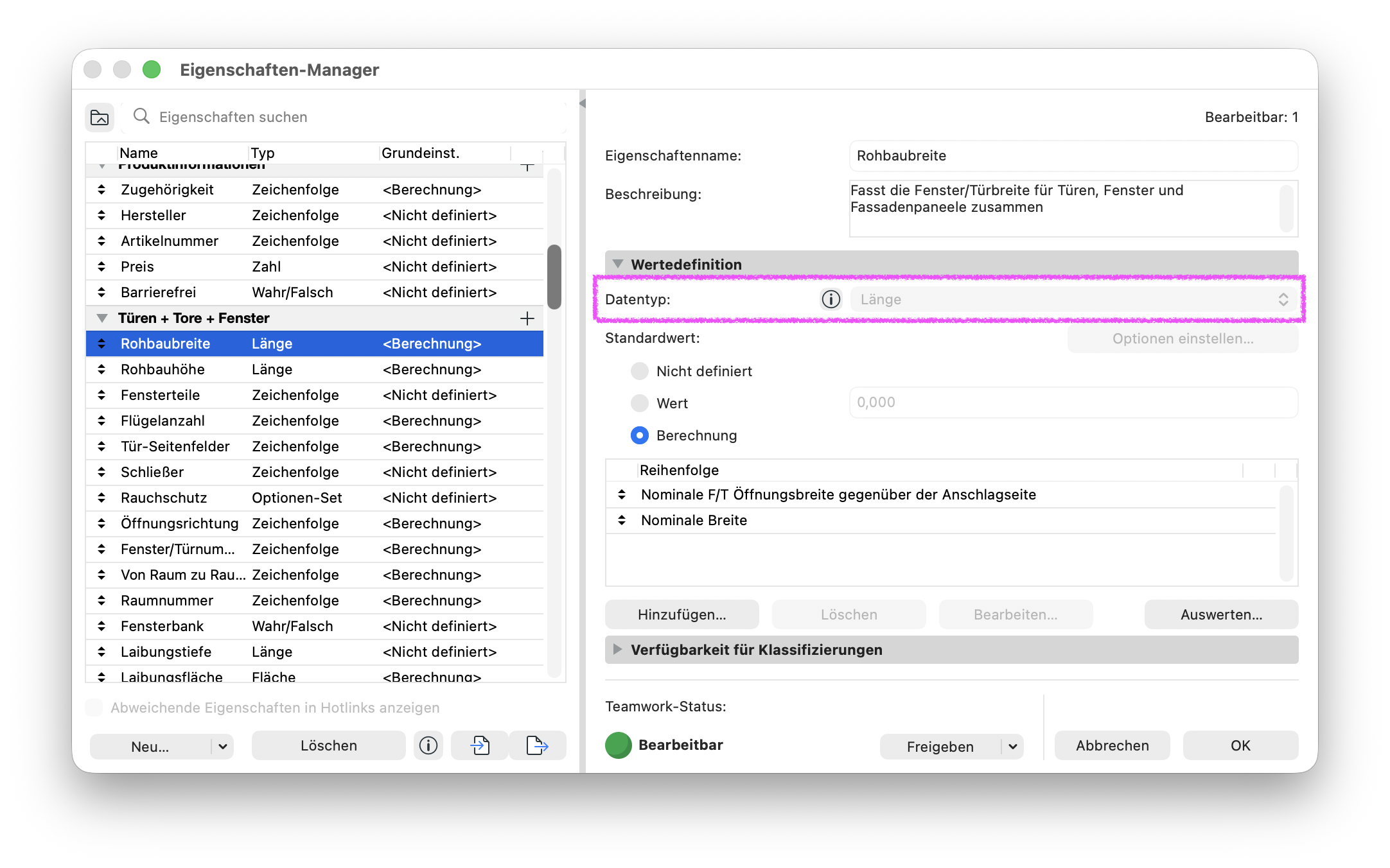Click reorder handle of Hersteller row
The width and height of the screenshot is (1390, 868).
tap(101, 215)
